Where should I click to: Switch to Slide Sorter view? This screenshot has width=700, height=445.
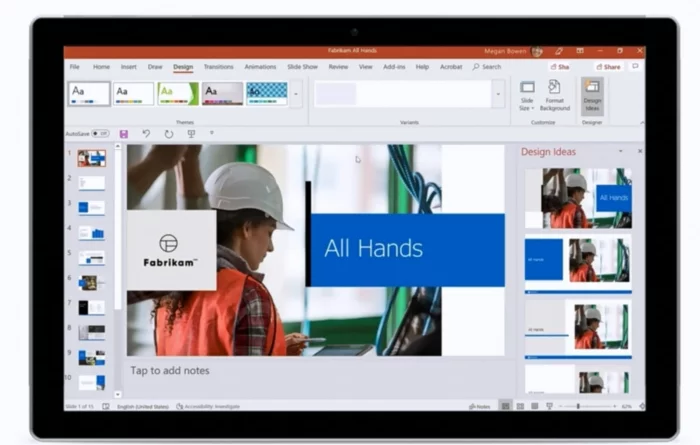520,406
